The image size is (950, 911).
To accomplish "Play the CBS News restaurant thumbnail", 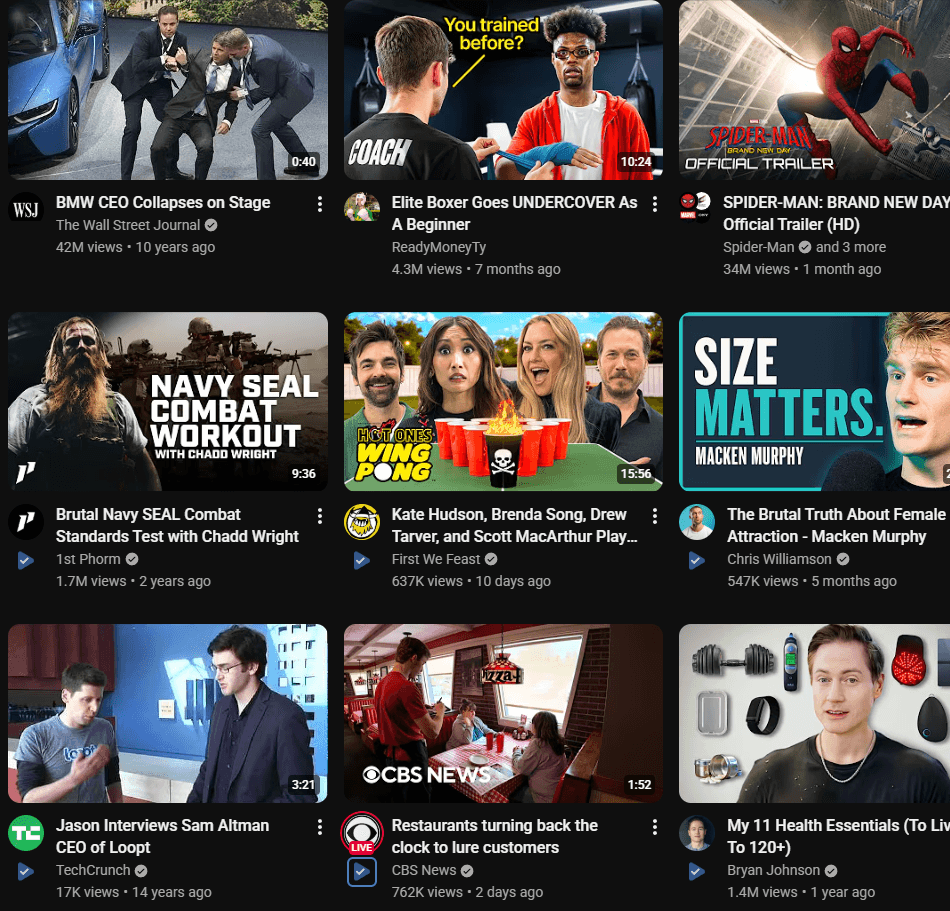I will 503,713.
